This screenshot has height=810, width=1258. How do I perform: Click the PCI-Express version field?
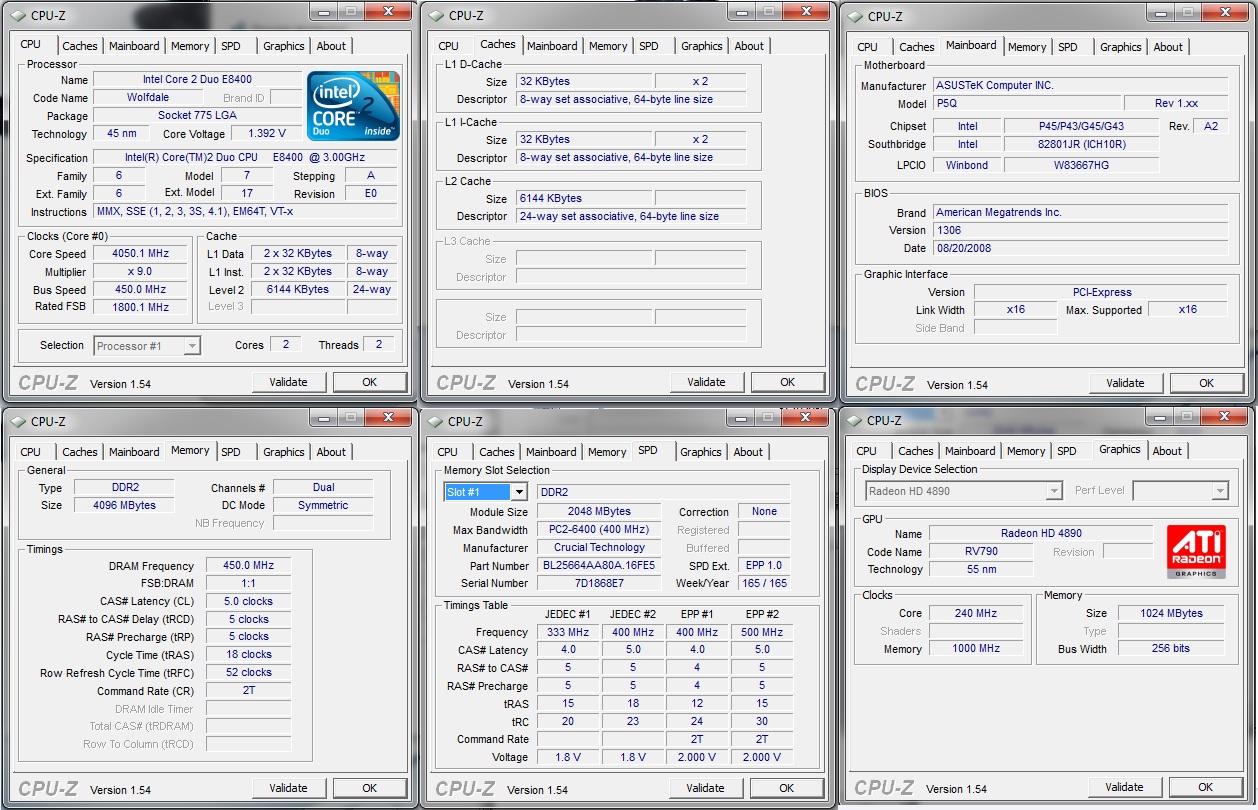pos(1101,293)
